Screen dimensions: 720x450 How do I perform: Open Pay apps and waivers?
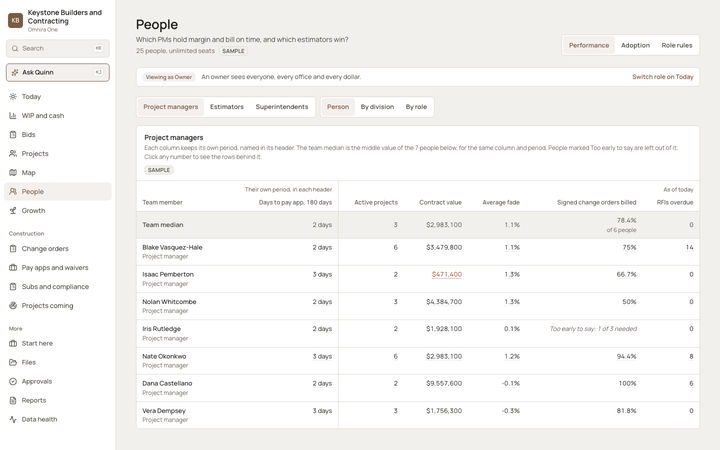pyautogui.click(x=58, y=268)
